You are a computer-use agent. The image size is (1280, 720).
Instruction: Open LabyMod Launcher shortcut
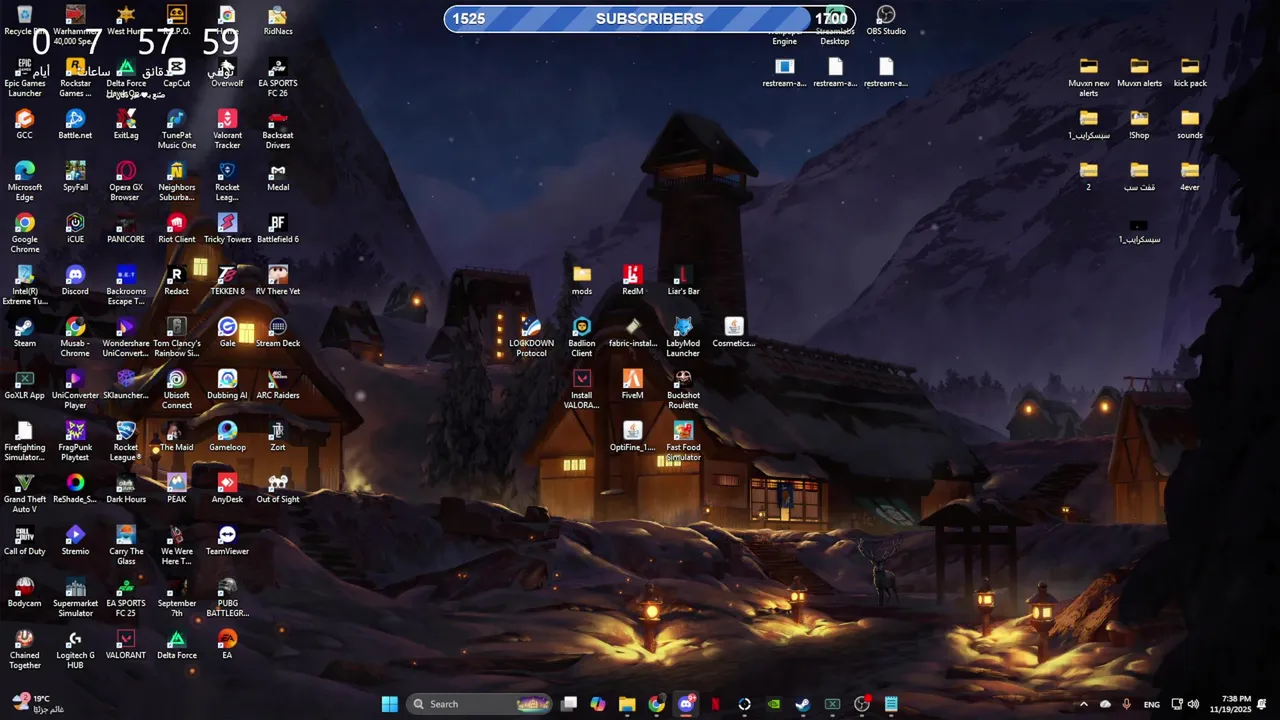(x=683, y=337)
